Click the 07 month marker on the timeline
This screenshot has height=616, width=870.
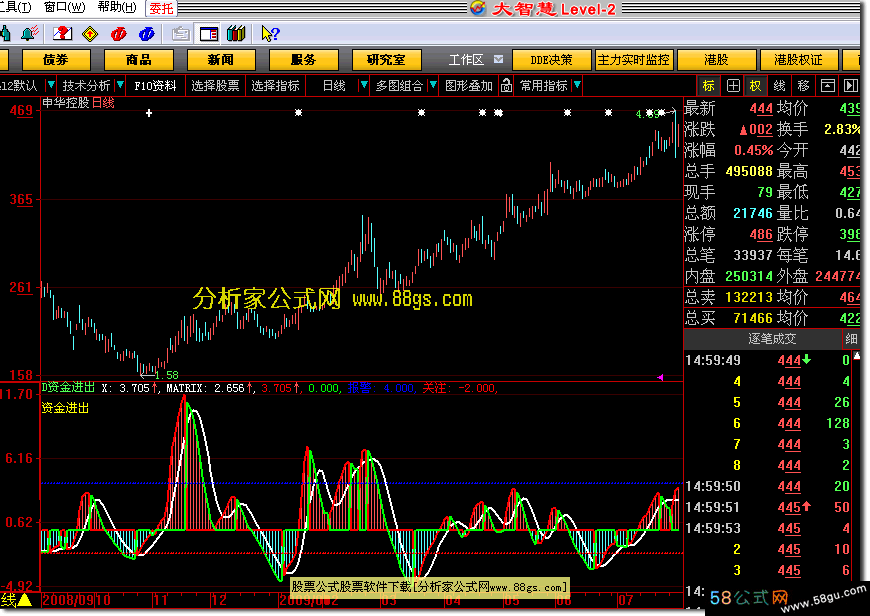tap(625, 600)
